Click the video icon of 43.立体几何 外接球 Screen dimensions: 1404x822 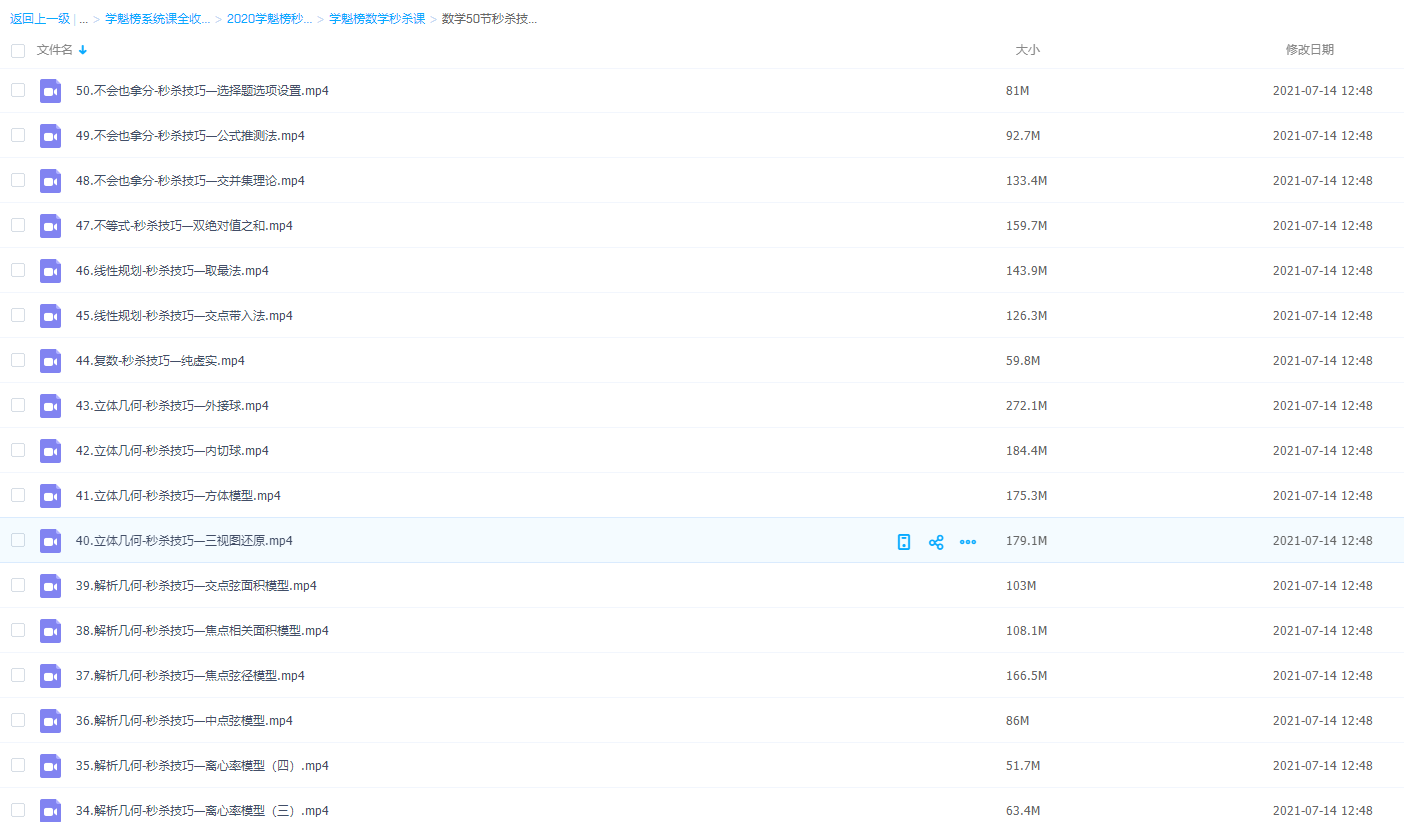(x=50, y=406)
